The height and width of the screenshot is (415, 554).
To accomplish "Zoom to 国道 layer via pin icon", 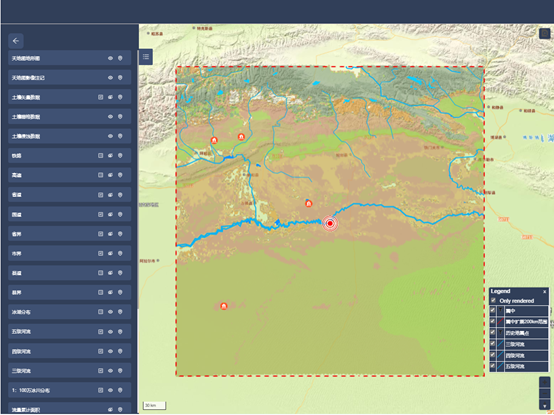I will tap(120, 214).
